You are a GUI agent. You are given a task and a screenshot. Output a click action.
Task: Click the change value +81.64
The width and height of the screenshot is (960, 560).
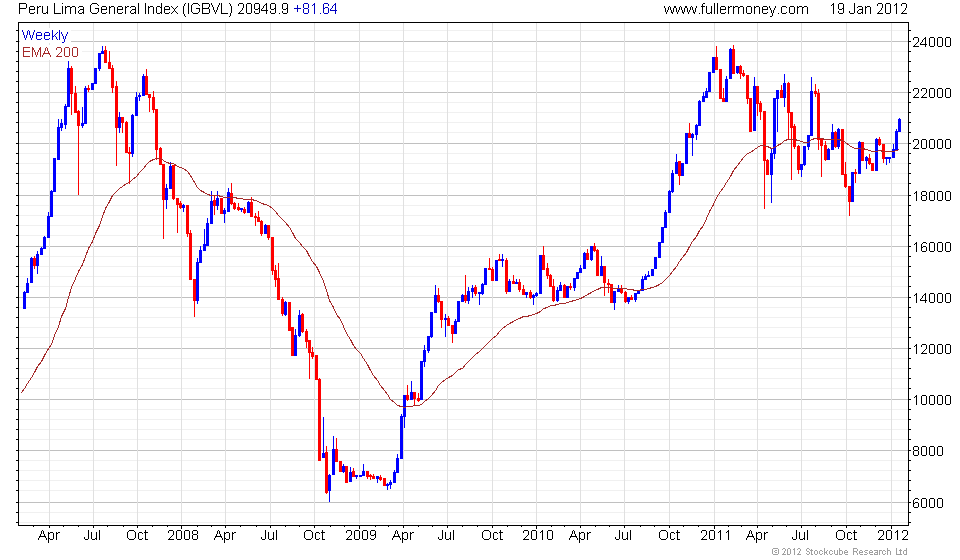[315, 9]
